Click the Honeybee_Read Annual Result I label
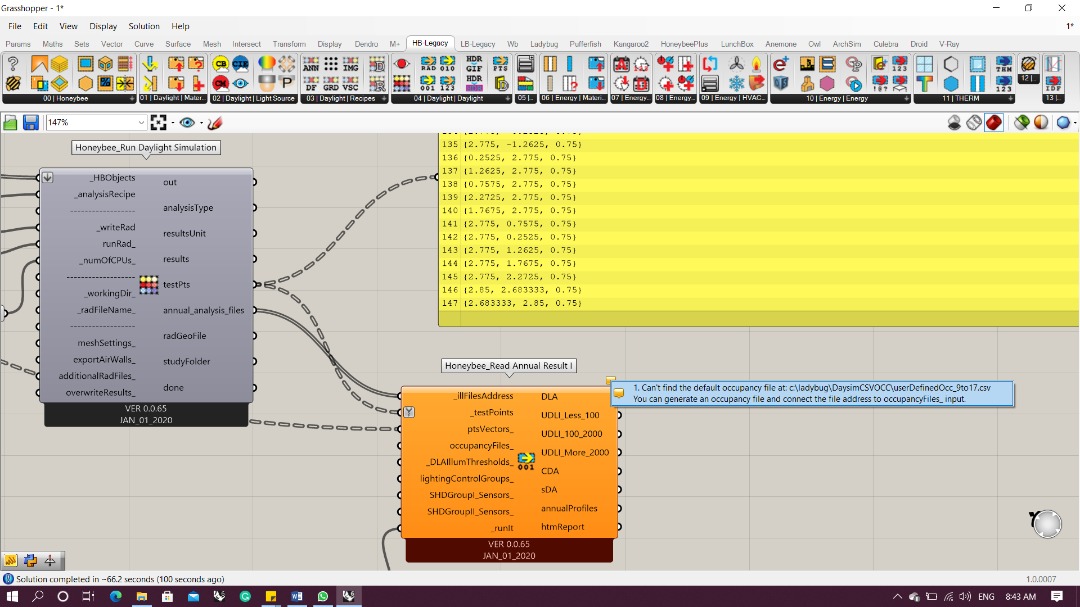Image resolution: width=1080 pixels, height=607 pixels. (508, 366)
